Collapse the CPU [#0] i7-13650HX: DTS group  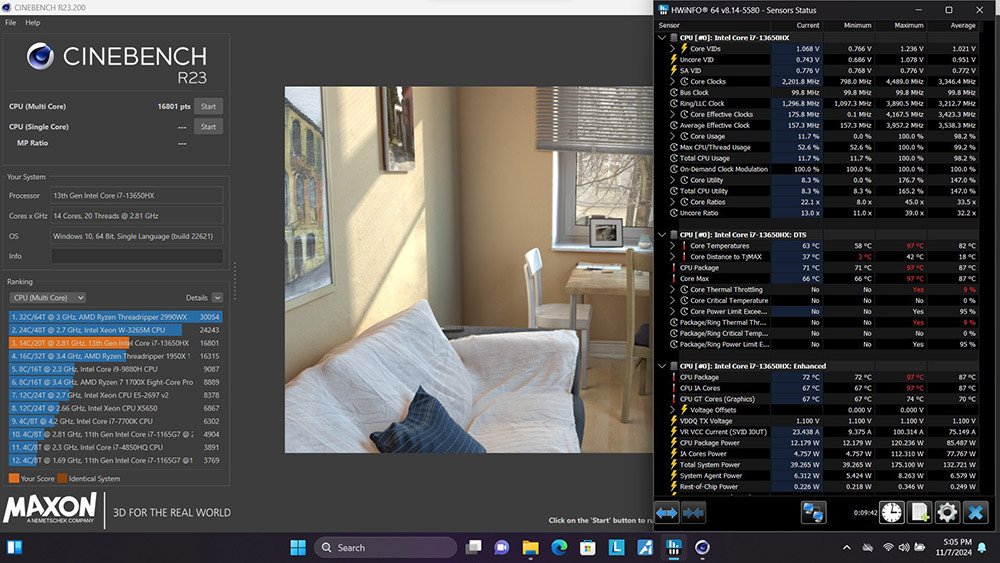(x=661, y=235)
